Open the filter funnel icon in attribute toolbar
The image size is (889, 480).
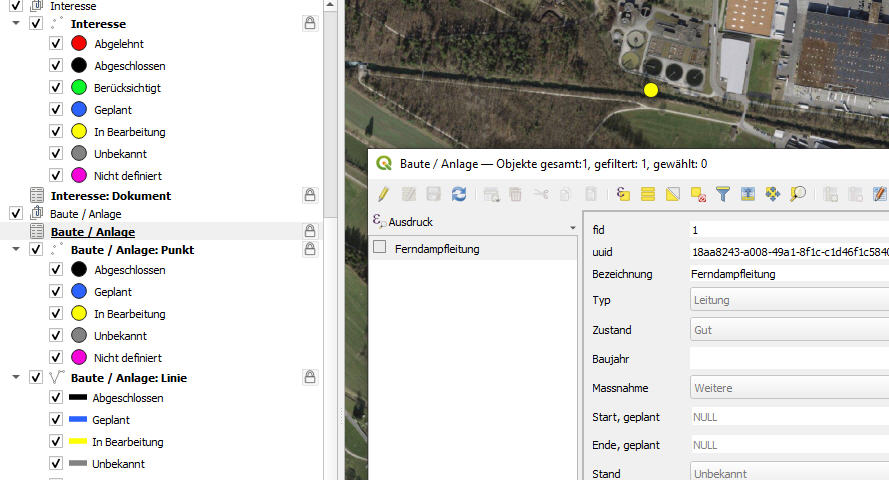tap(723, 194)
